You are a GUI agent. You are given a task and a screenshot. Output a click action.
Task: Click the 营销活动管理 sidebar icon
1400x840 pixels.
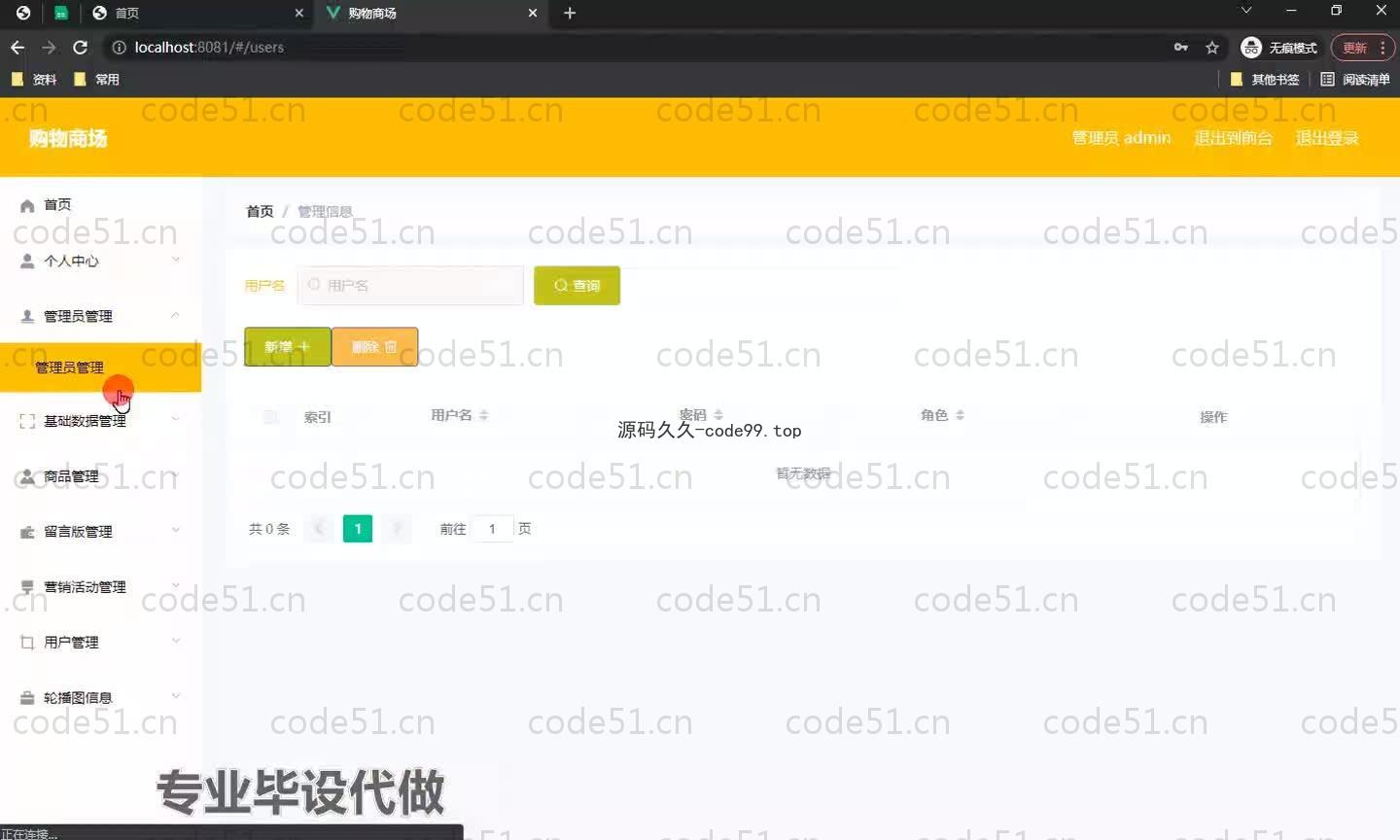click(27, 587)
